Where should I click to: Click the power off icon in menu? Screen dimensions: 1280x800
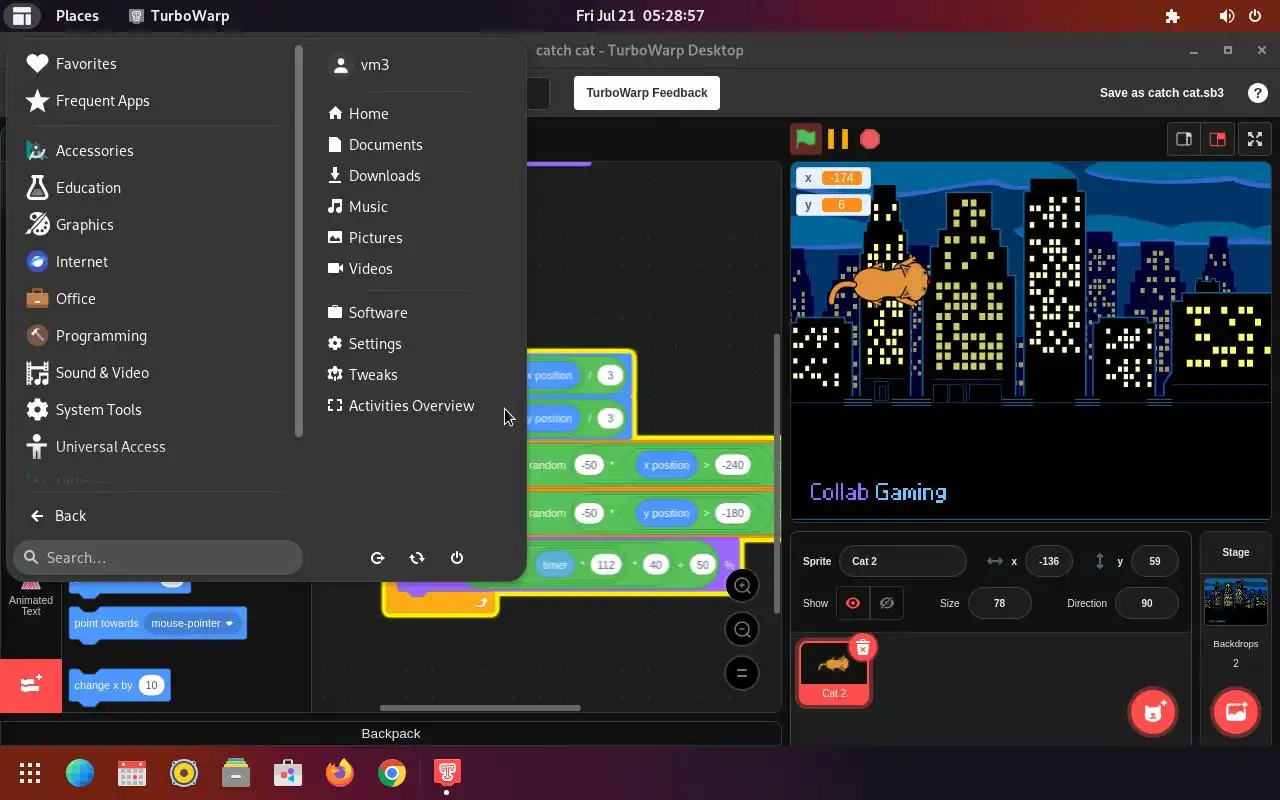tap(457, 558)
